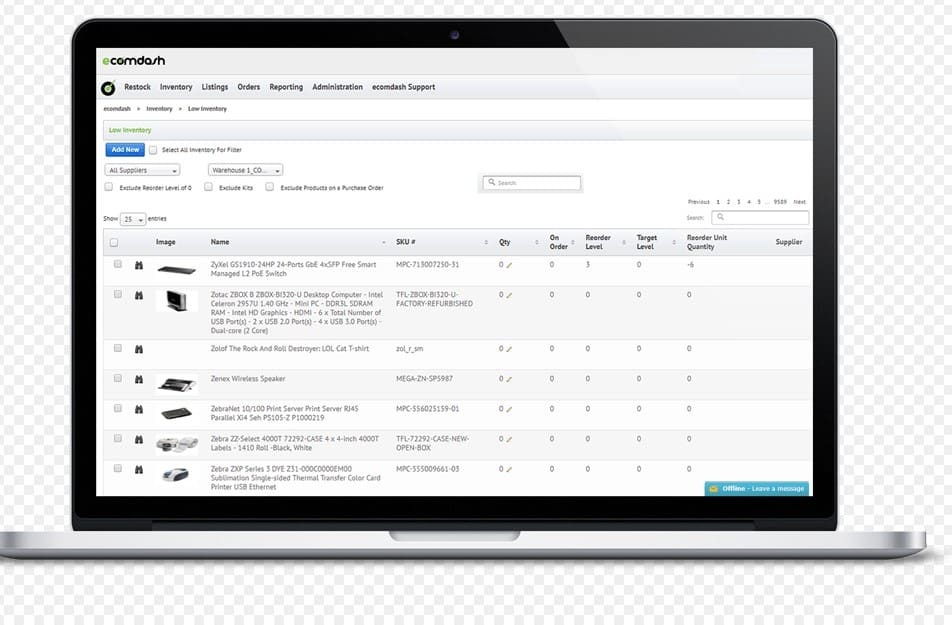Image resolution: width=952 pixels, height=625 pixels.
Task: Click binoculars icon for ZyXel GS1910-24HP switch
Action: (x=138, y=265)
